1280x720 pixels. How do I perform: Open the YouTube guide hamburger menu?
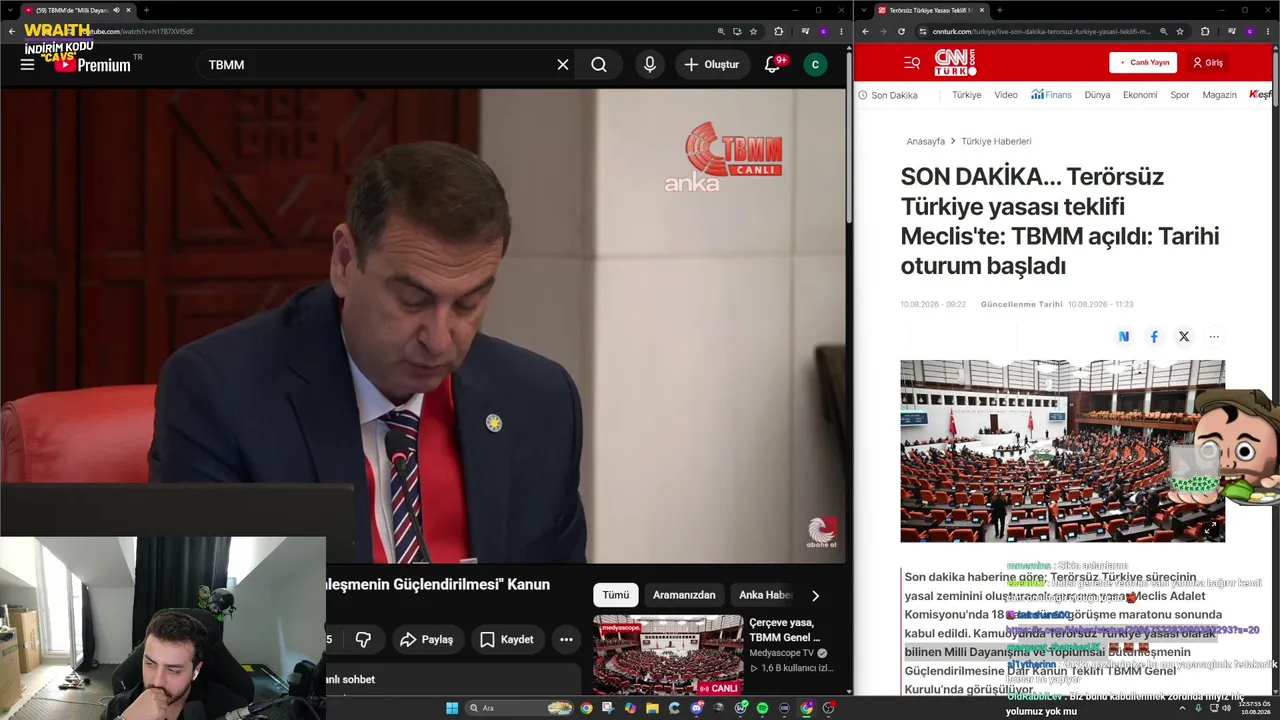(27, 65)
